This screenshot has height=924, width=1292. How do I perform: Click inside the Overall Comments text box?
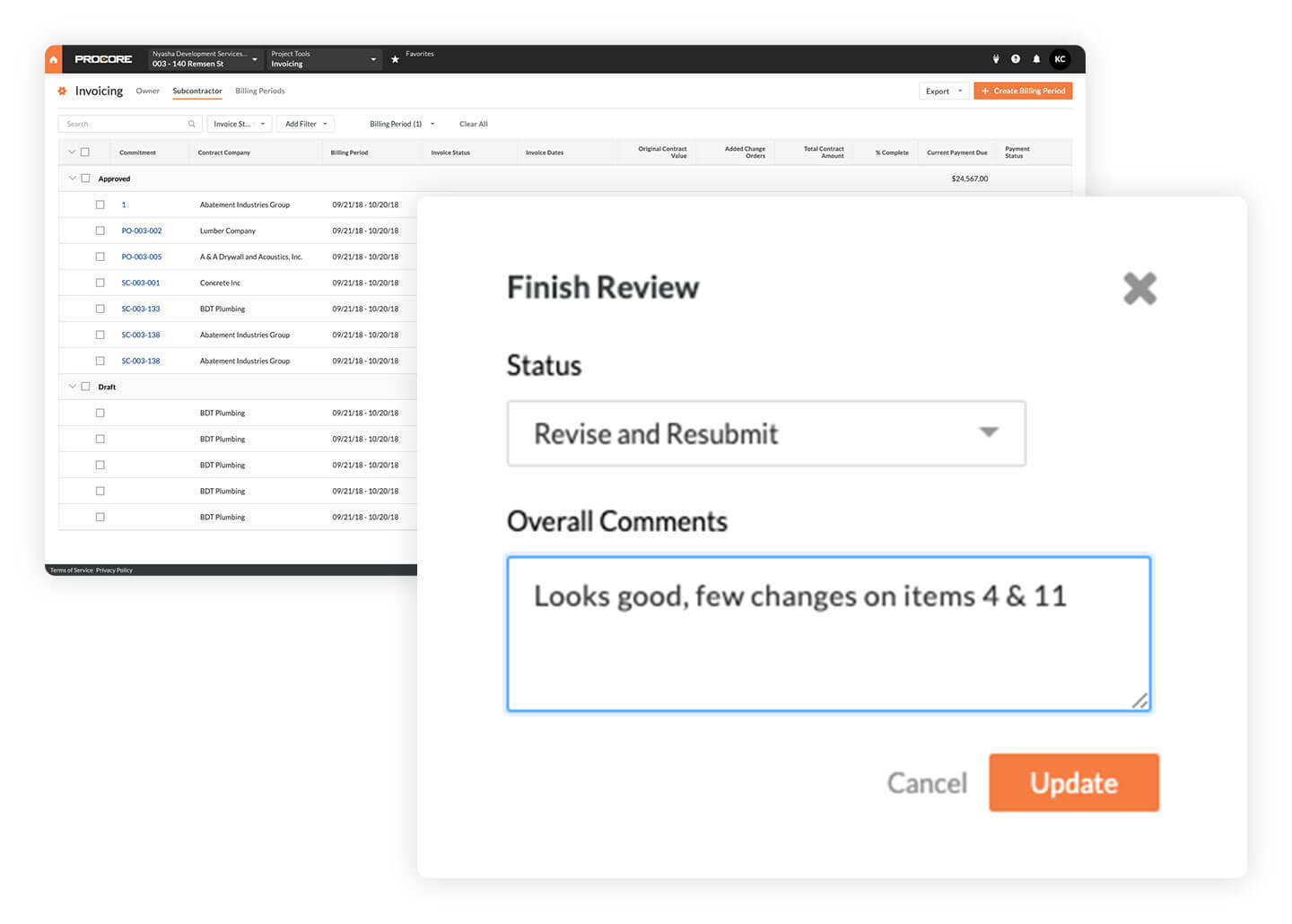(x=827, y=633)
